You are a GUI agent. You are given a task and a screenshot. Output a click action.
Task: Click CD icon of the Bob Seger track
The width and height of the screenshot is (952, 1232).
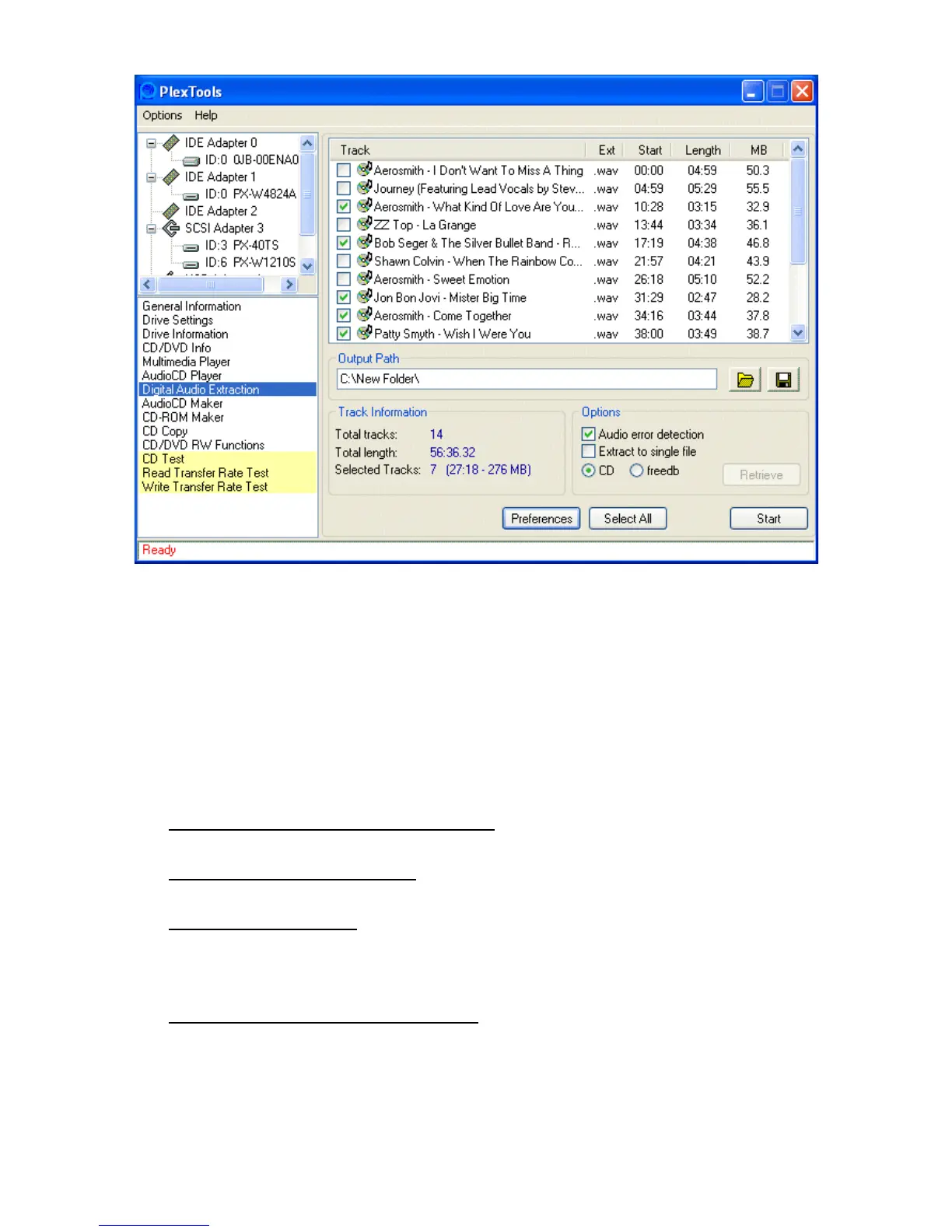(x=364, y=242)
